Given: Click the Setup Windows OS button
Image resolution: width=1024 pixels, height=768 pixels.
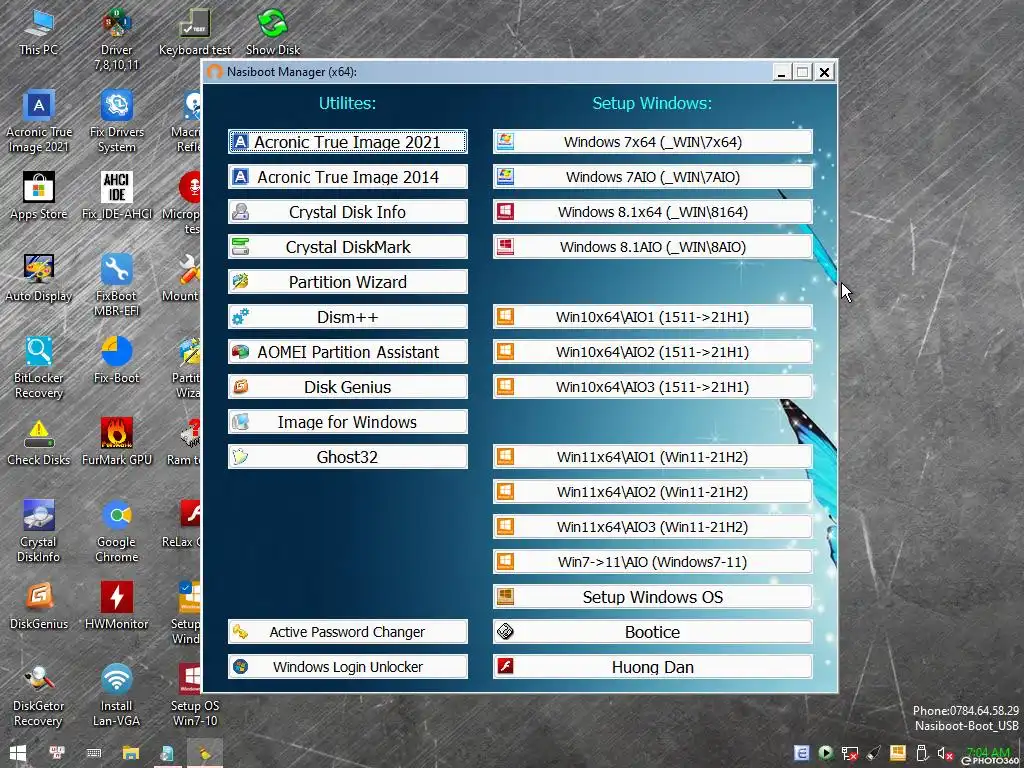Looking at the screenshot, I should [652, 597].
